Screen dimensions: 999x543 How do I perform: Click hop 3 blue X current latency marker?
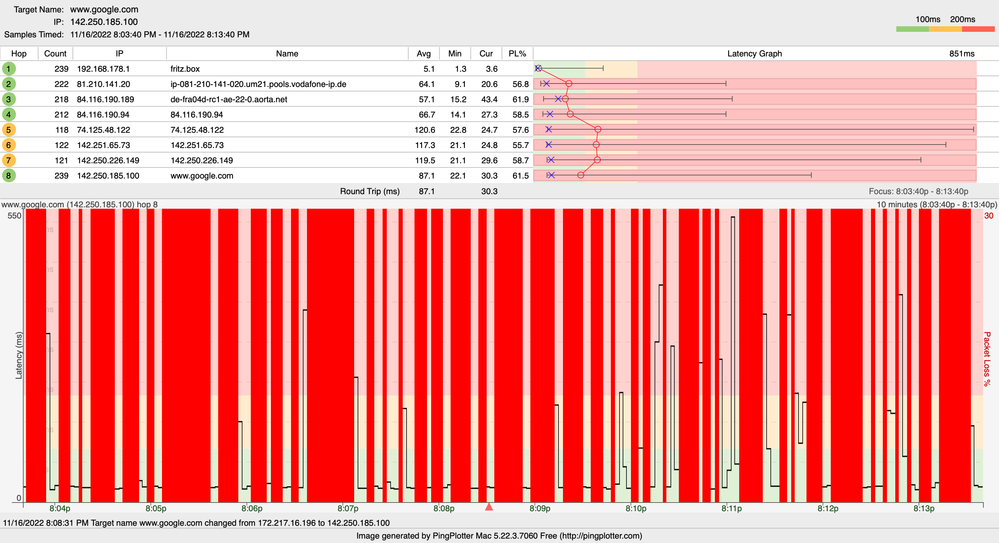pos(558,99)
